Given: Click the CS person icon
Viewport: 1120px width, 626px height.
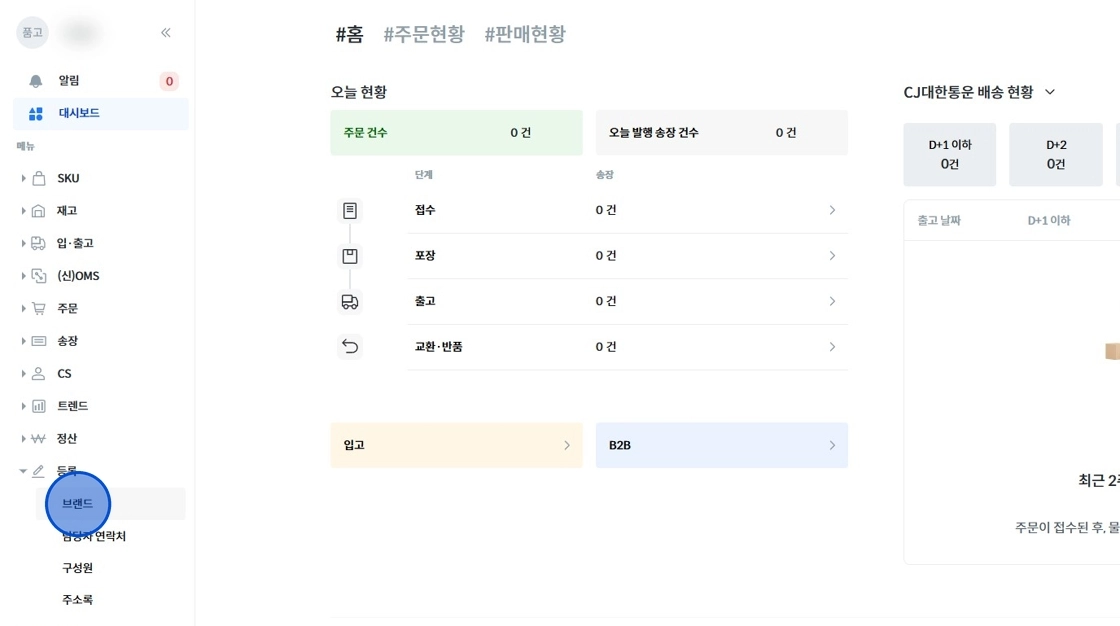Looking at the screenshot, I should coord(39,373).
